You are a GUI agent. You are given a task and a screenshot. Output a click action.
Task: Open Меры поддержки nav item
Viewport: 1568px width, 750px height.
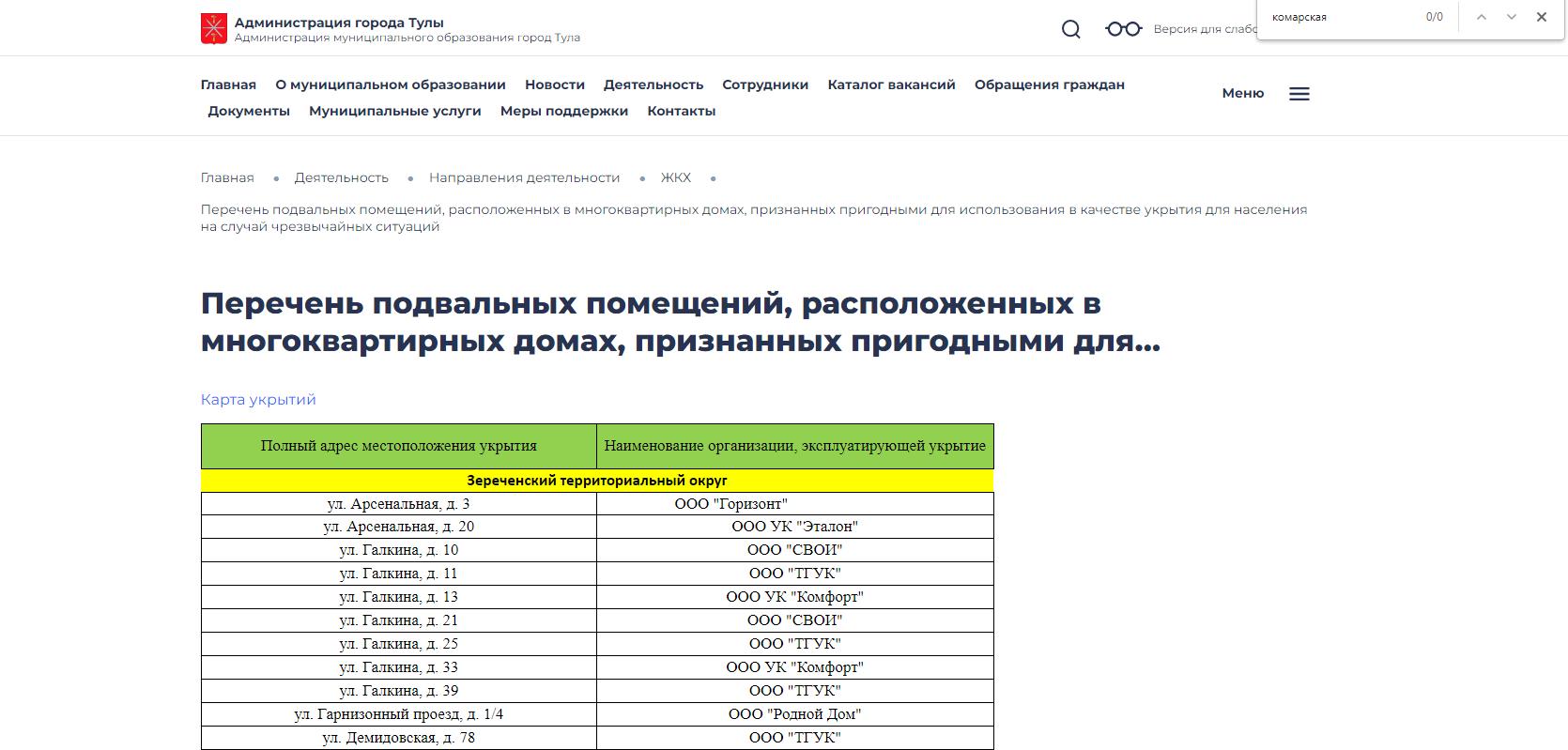[564, 111]
